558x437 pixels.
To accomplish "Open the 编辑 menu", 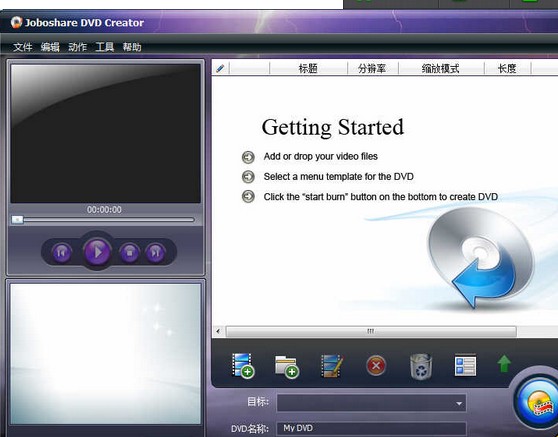I will click(x=50, y=47).
